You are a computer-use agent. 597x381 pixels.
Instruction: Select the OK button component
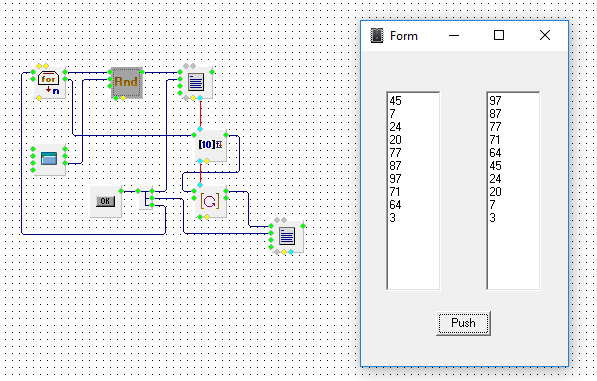pos(105,201)
